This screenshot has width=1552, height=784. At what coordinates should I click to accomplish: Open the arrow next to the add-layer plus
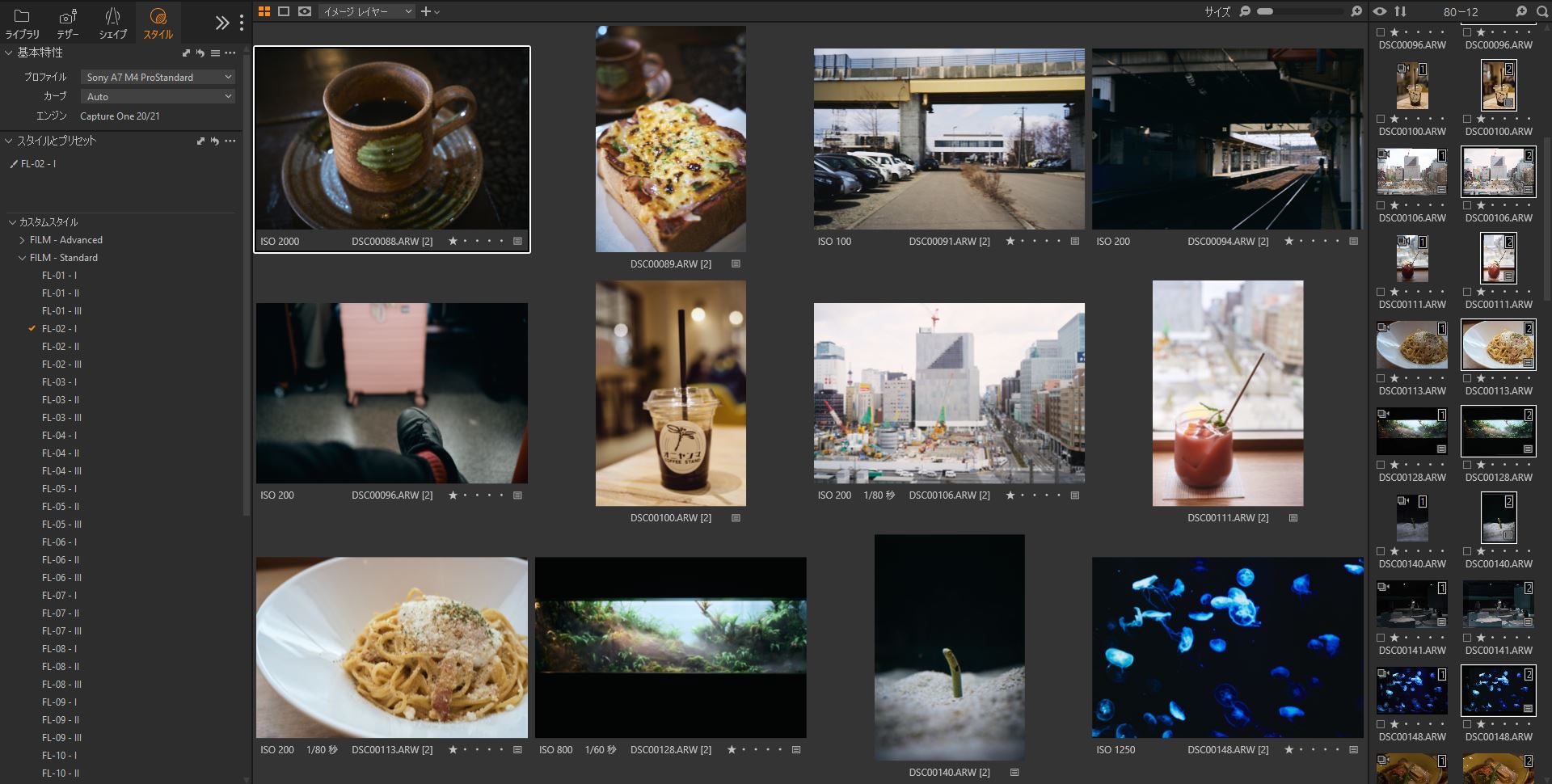[437, 12]
